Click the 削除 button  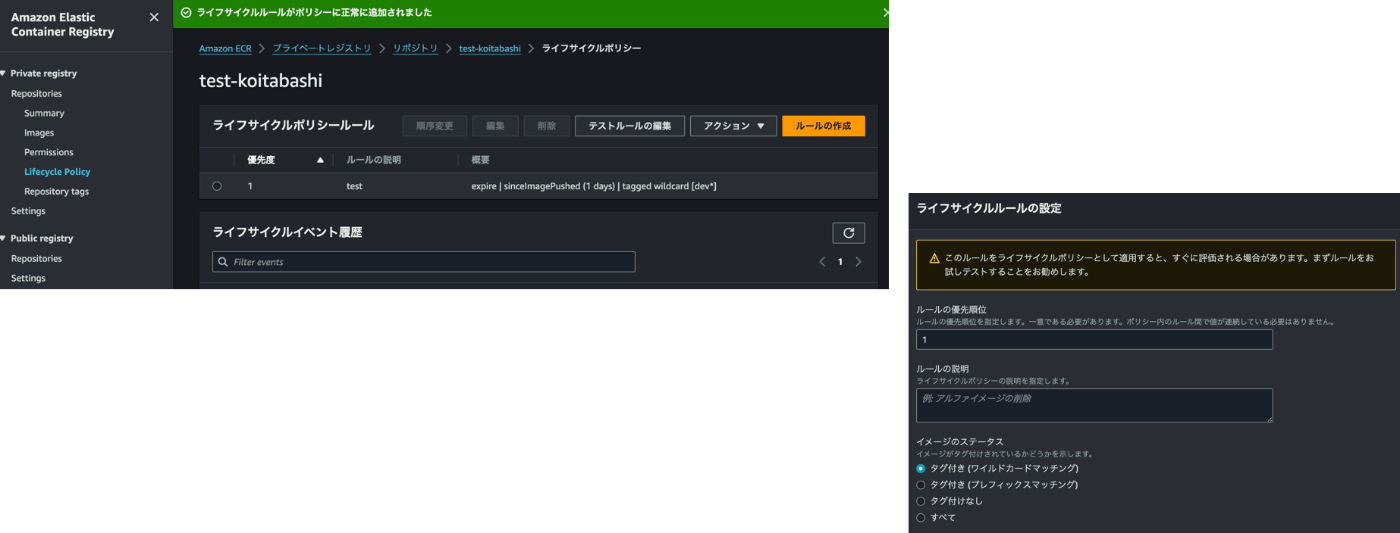(546, 126)
